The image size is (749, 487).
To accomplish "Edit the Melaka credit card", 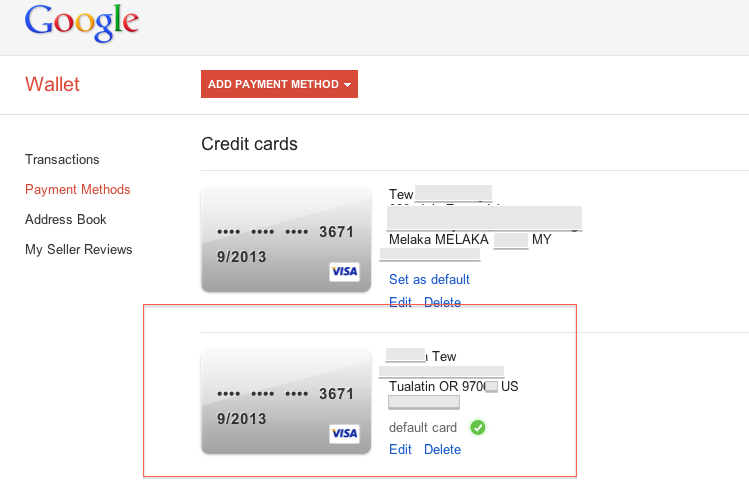I will (400, 302).
